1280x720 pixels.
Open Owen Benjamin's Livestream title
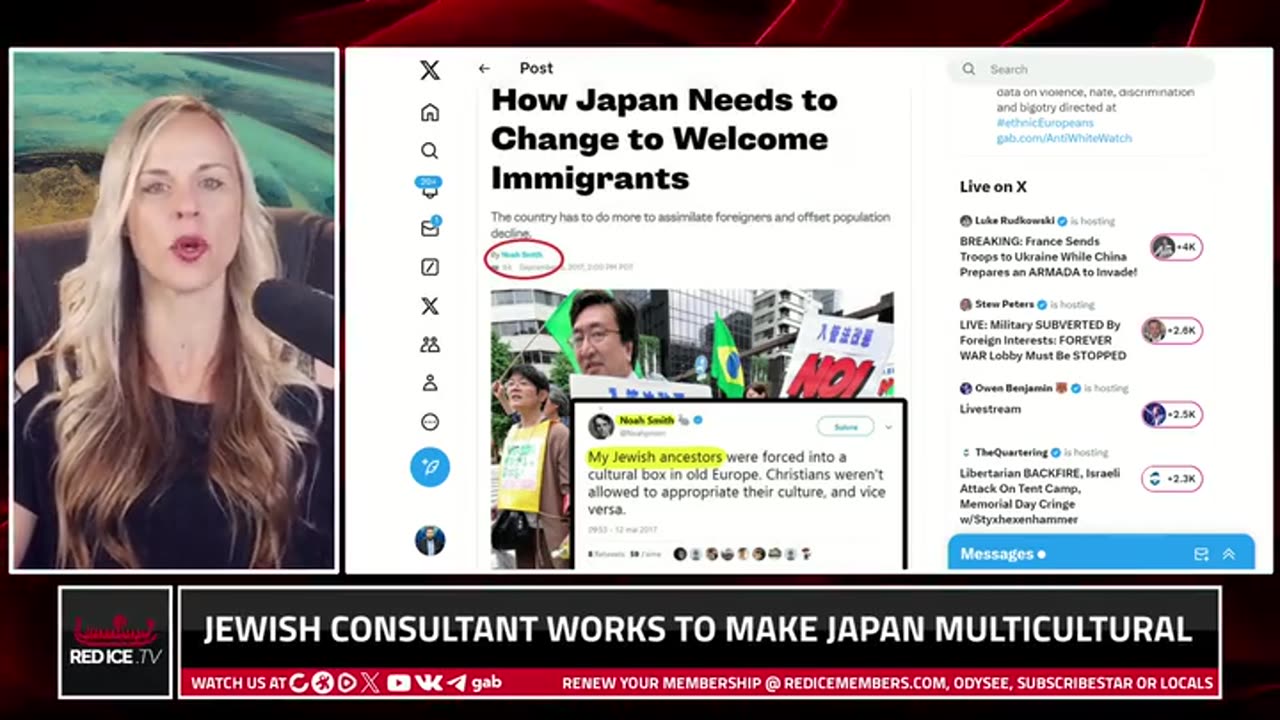tap(990, 409)
